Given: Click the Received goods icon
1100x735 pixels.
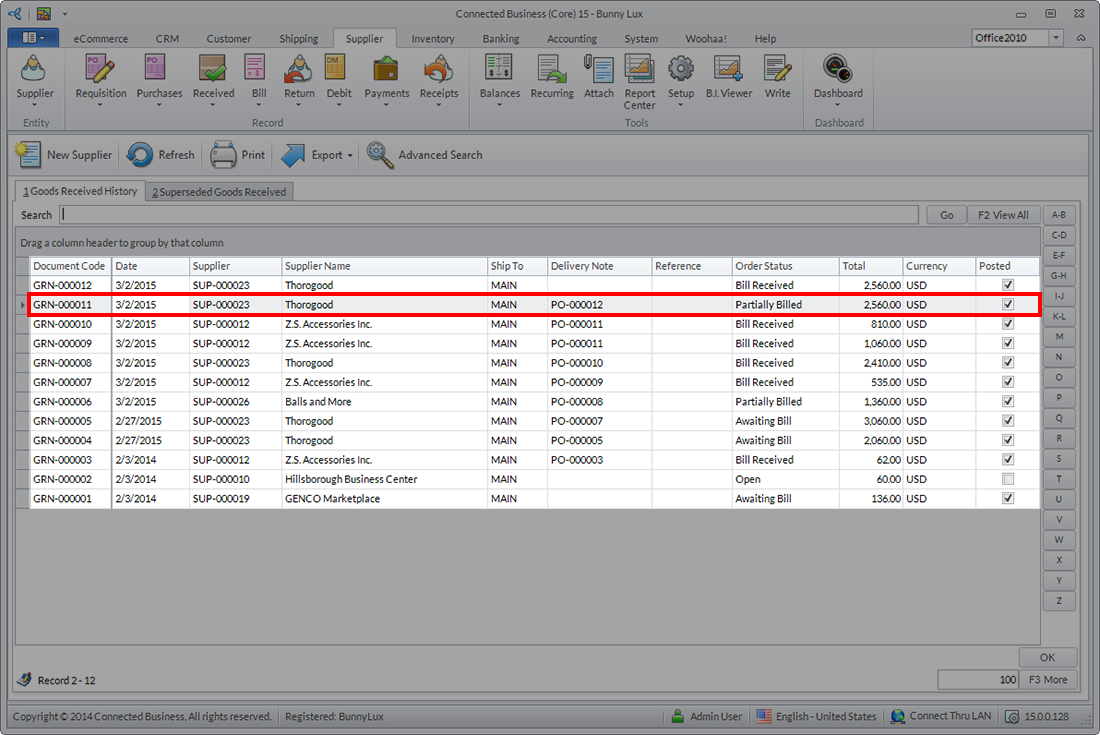Looking at the screenshot, I should tap(213, 69).
